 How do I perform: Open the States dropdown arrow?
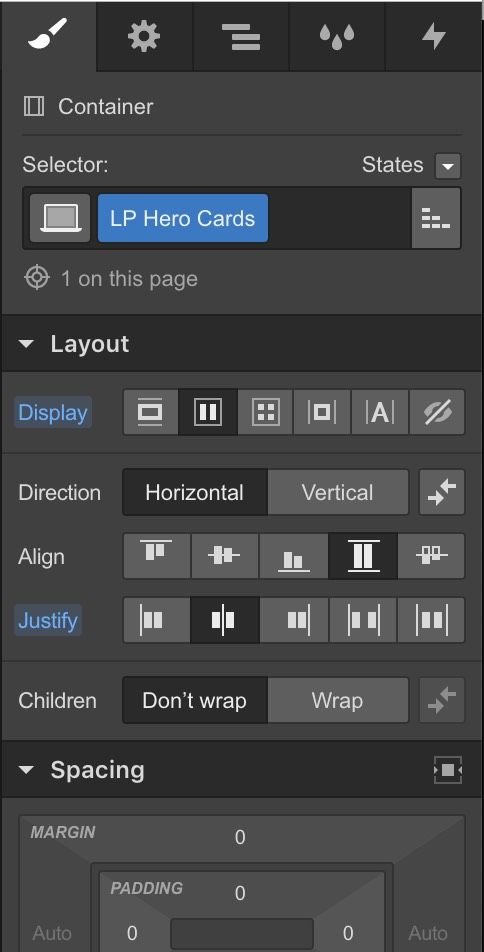(x=448, y=166)
